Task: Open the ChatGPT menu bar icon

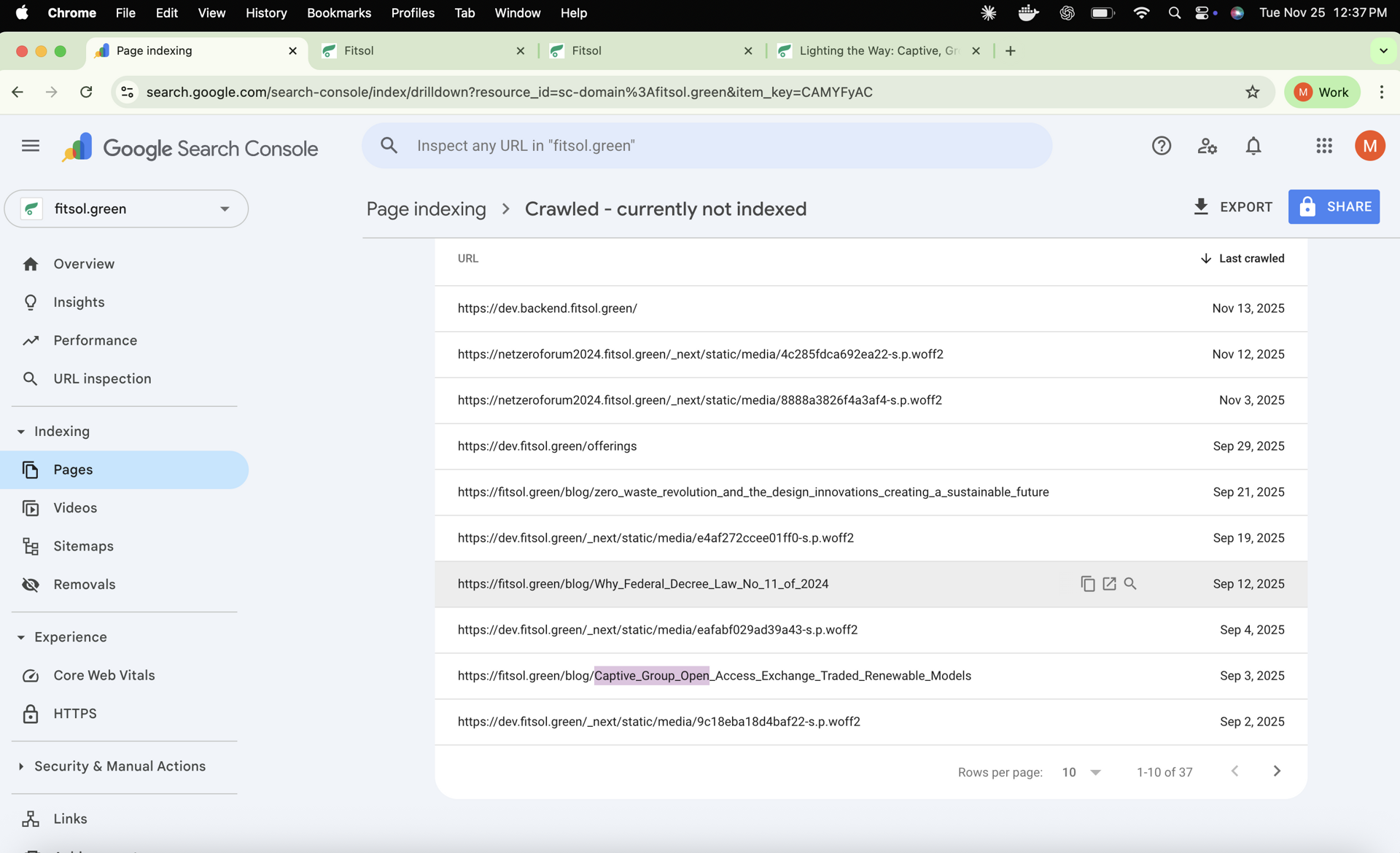Action: pyautogui.click(x=1067, y=12)
